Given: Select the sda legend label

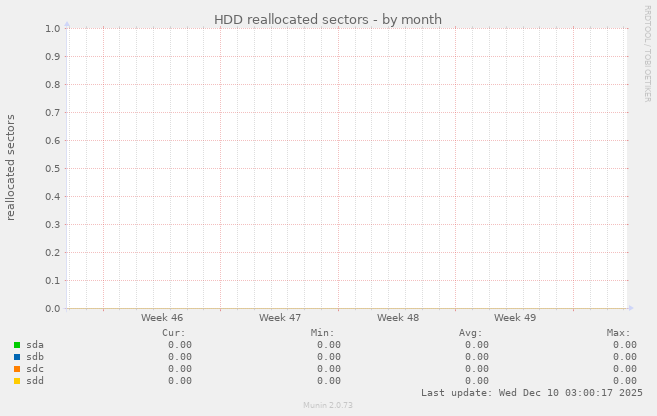Looking at the screenshot, I should [35, 345].
